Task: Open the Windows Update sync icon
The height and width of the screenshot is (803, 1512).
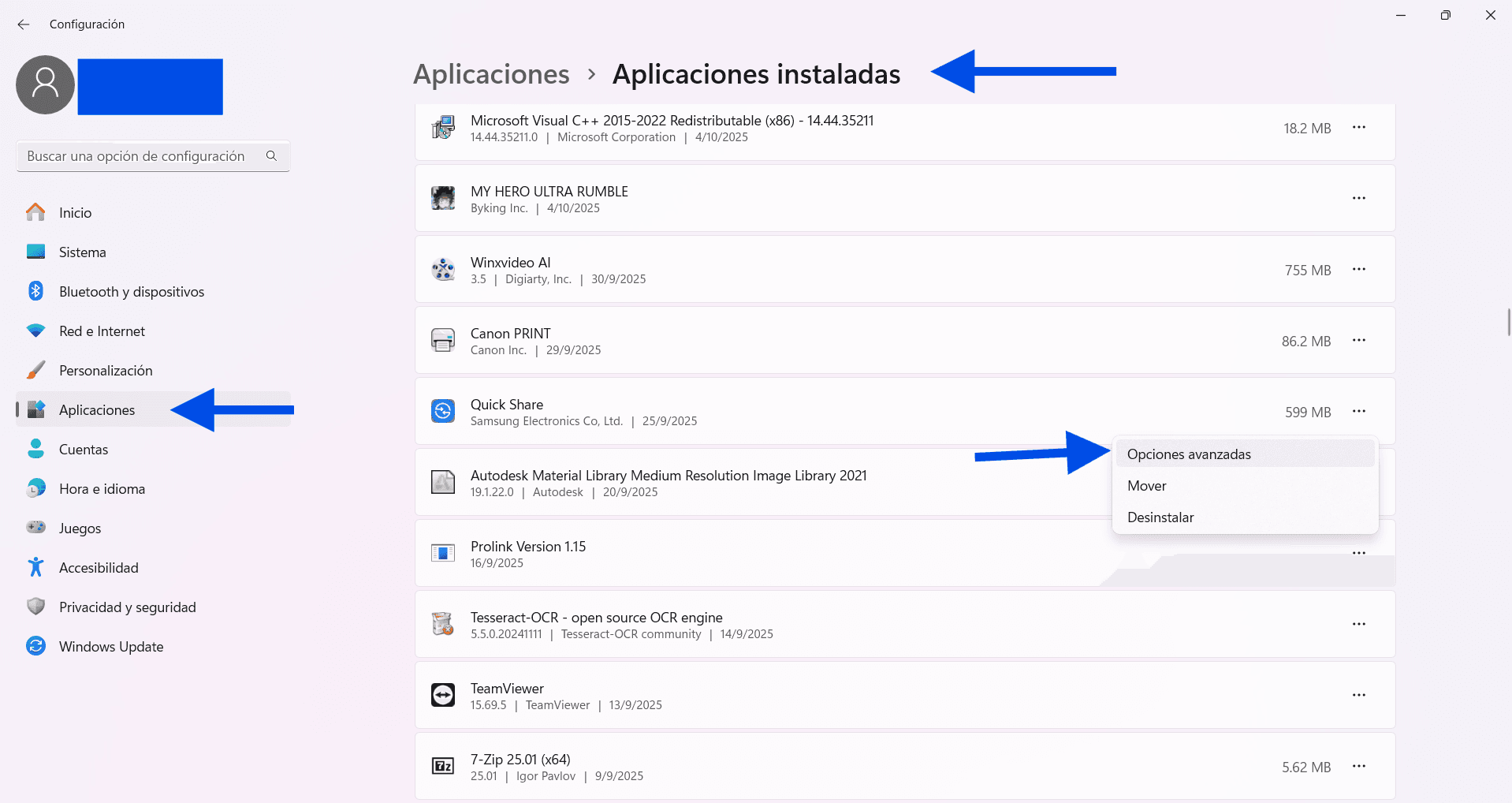Action: coord(35,646)
